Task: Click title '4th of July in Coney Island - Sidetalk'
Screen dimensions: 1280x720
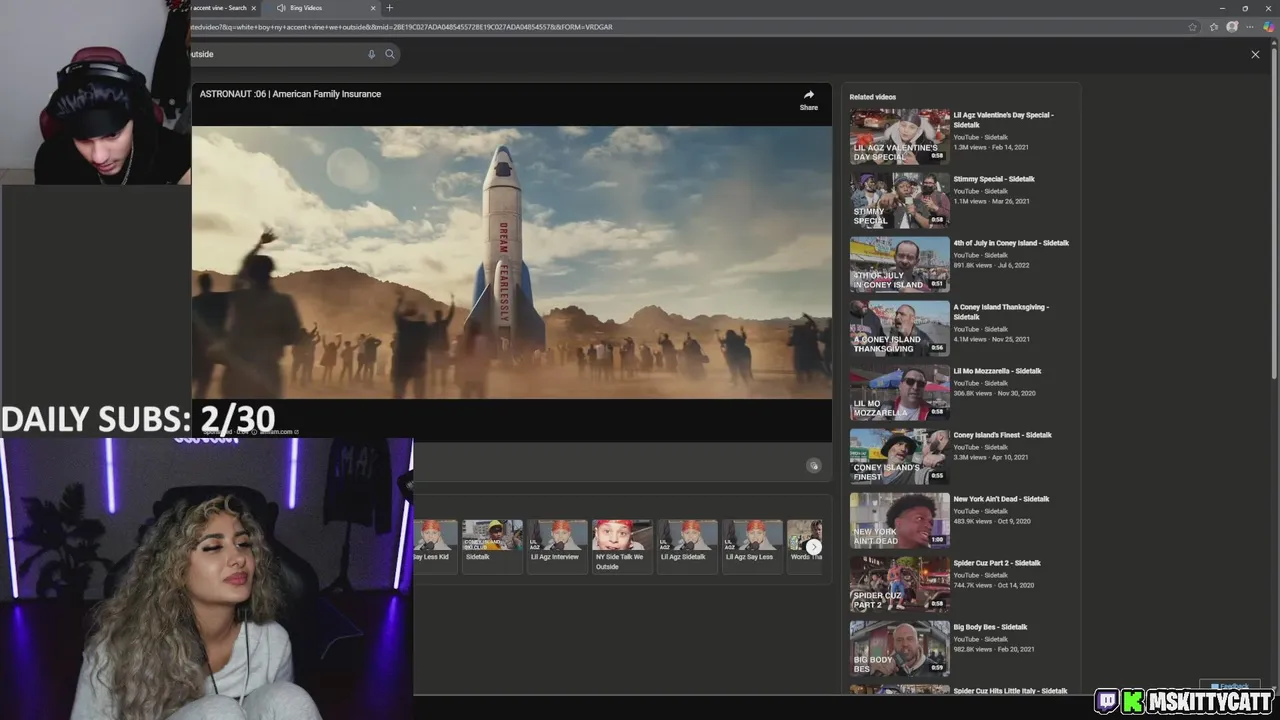Action: click(1011, 243)
